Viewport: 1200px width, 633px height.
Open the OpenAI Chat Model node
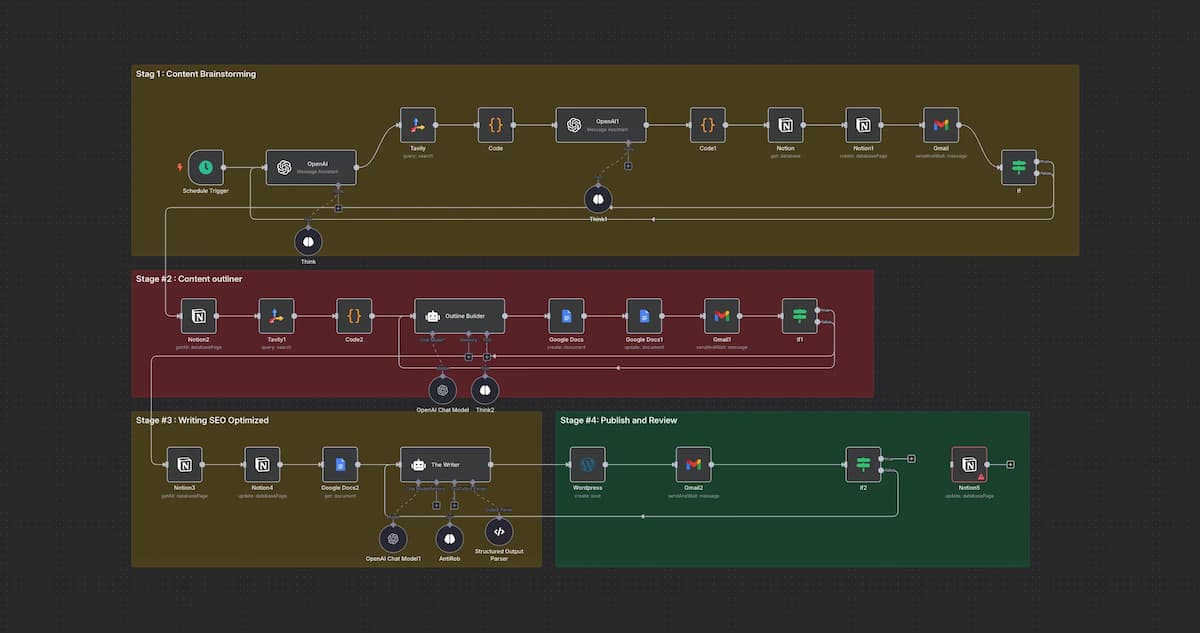[x=442, y=390]
